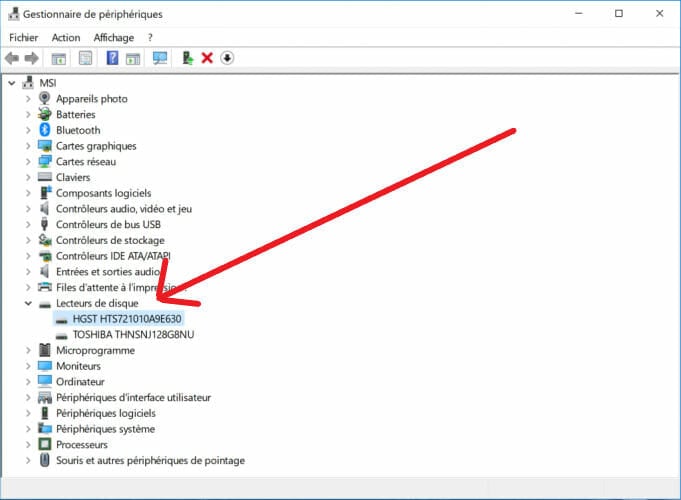
Task: Expand the Cartes réseau node arrow
Action: (28, 162)
